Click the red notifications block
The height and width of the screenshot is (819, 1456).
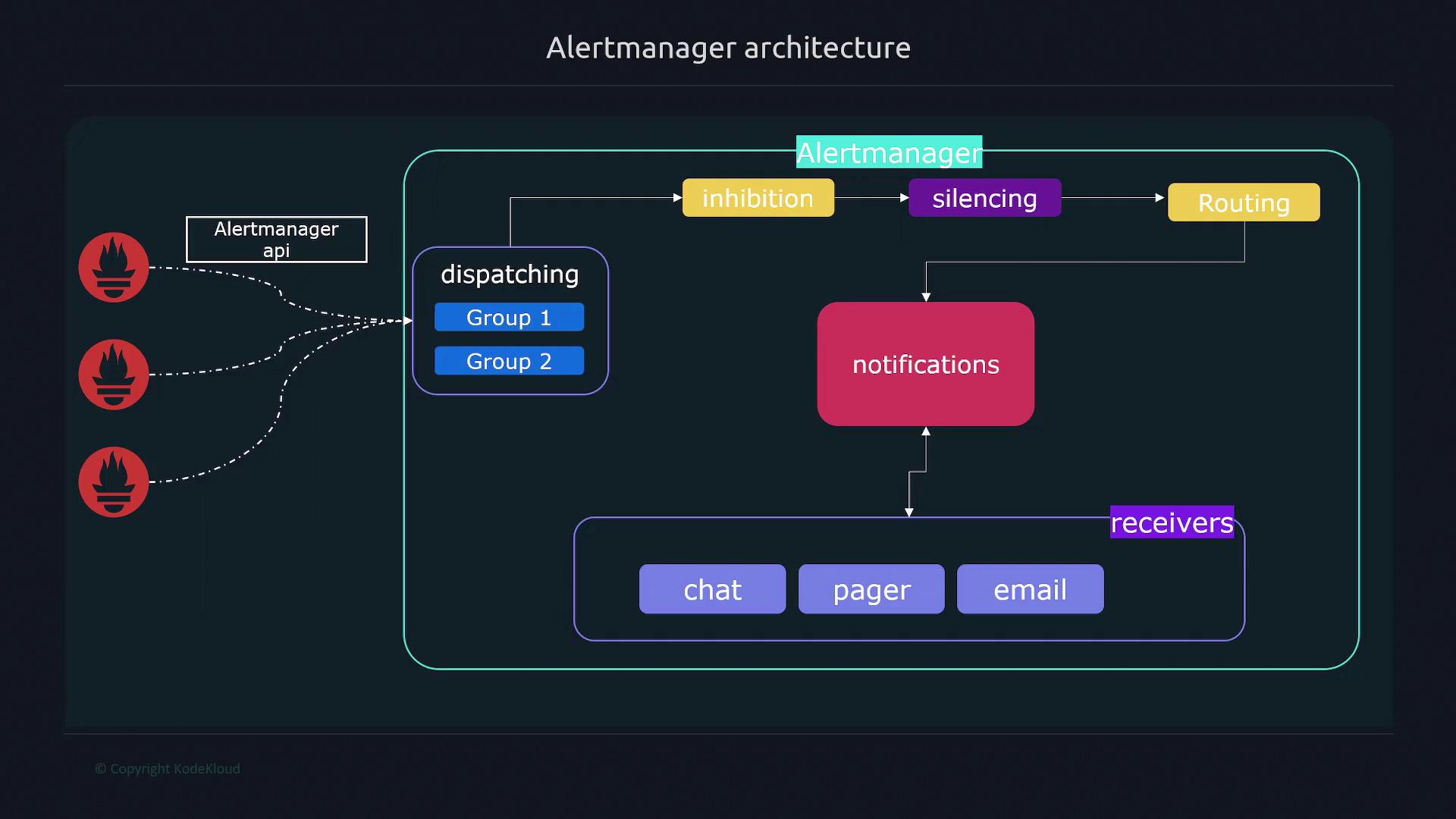[925, 365]
